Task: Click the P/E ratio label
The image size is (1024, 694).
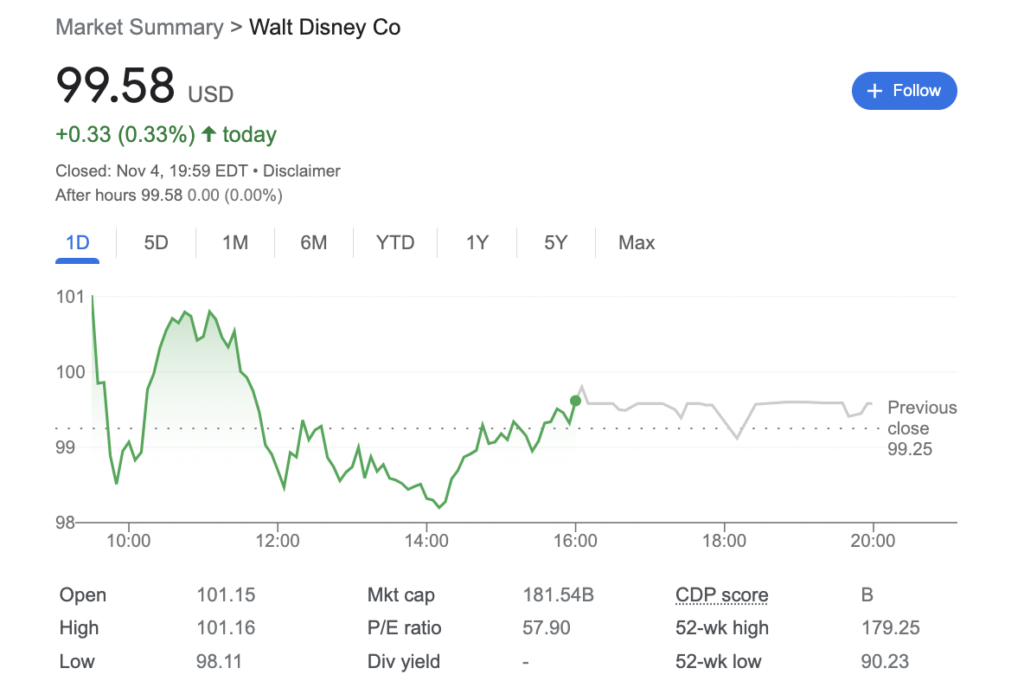Action: pos(404,628)
